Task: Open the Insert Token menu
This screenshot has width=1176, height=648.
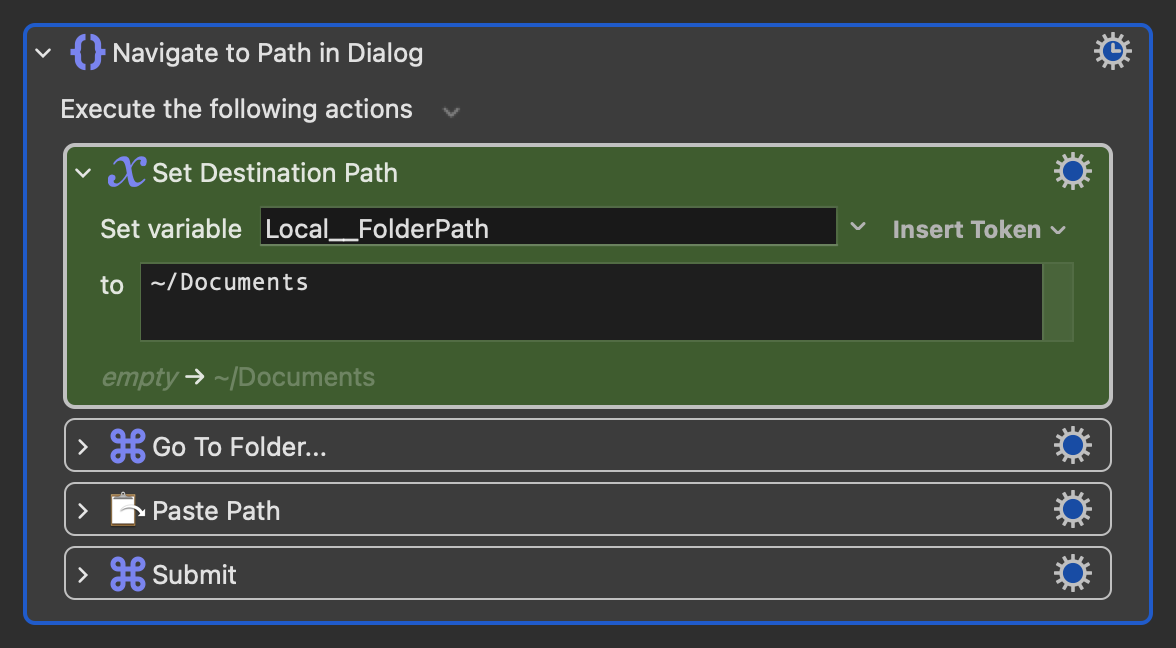Action: click(979, 230)
